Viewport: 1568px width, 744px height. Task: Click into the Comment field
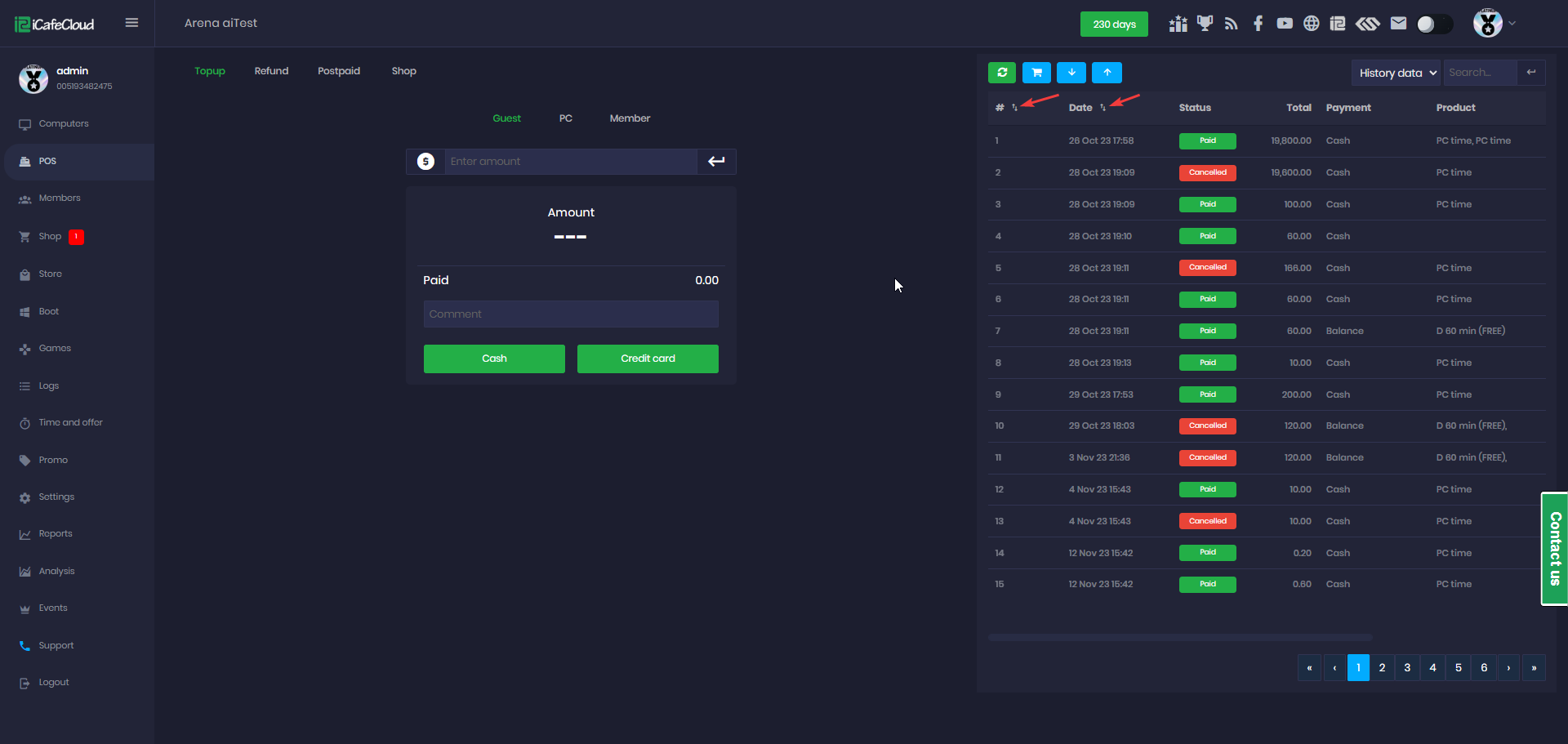[571, 314]
